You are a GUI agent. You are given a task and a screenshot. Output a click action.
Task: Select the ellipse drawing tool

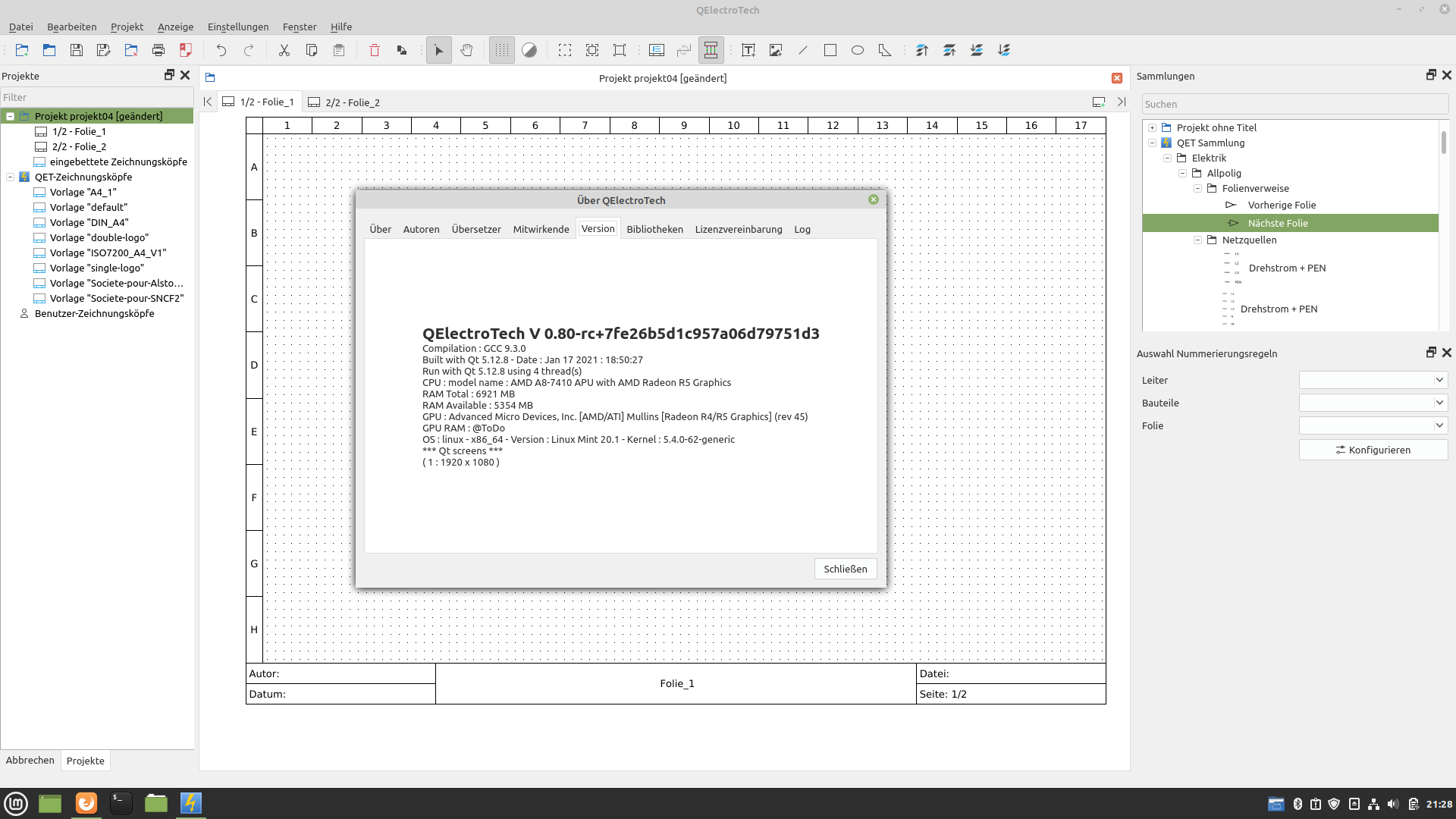point(858,50)
